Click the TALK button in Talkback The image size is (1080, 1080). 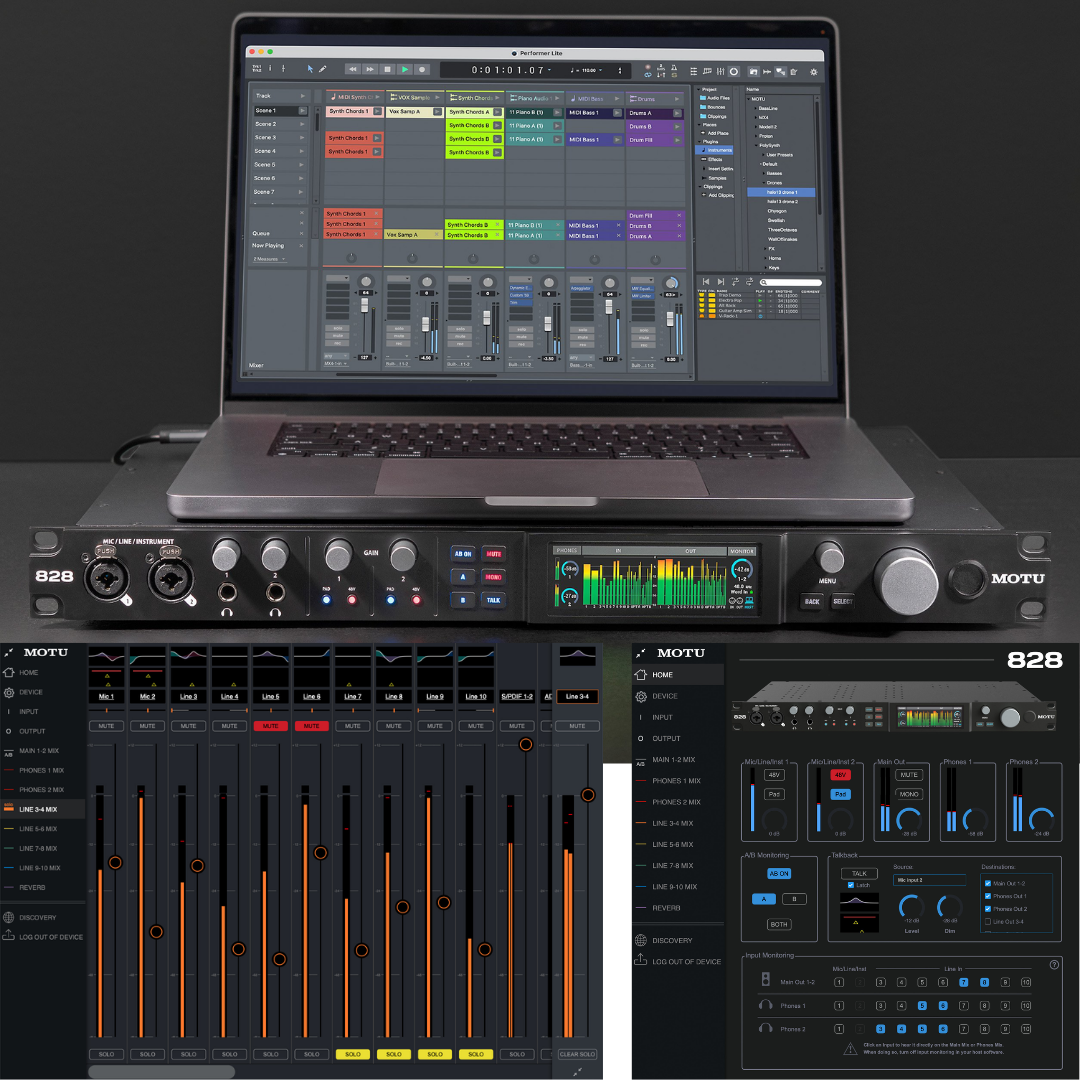coord(859,873)
